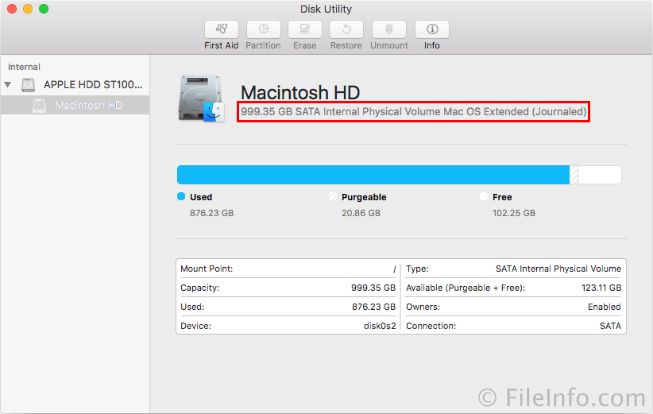Click the 999.35 GB SATA description line
The image size is (653, 414).
point(414,112)
